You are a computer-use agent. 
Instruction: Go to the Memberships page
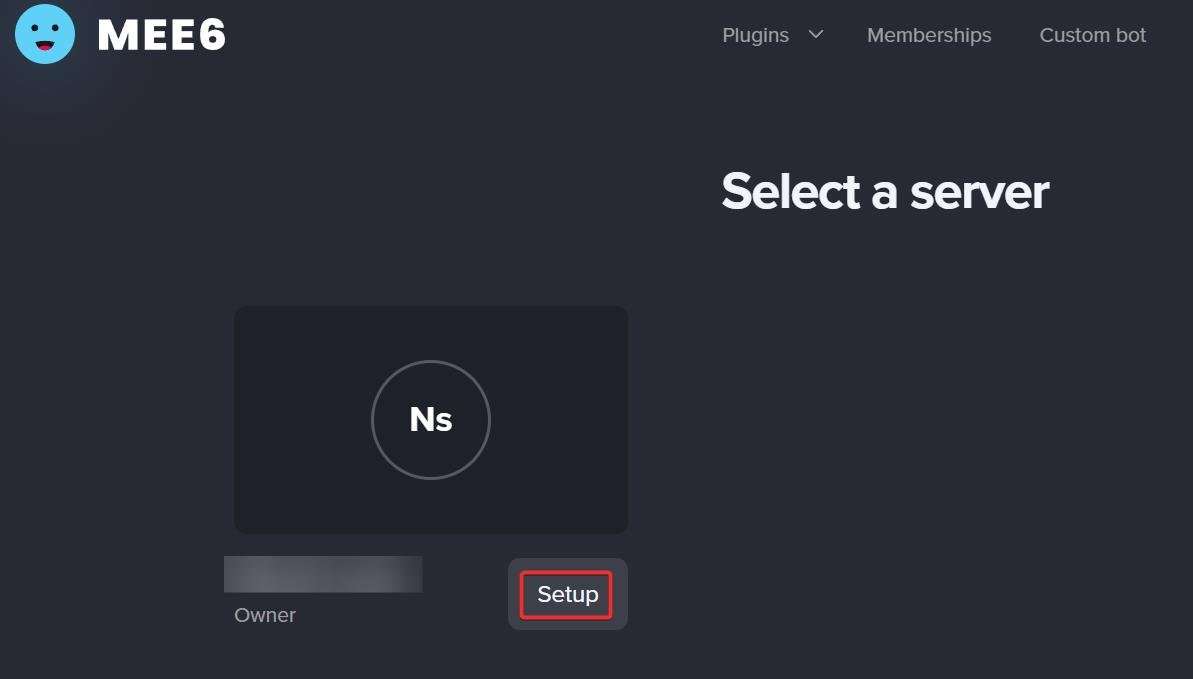click(x=929, y=35)
